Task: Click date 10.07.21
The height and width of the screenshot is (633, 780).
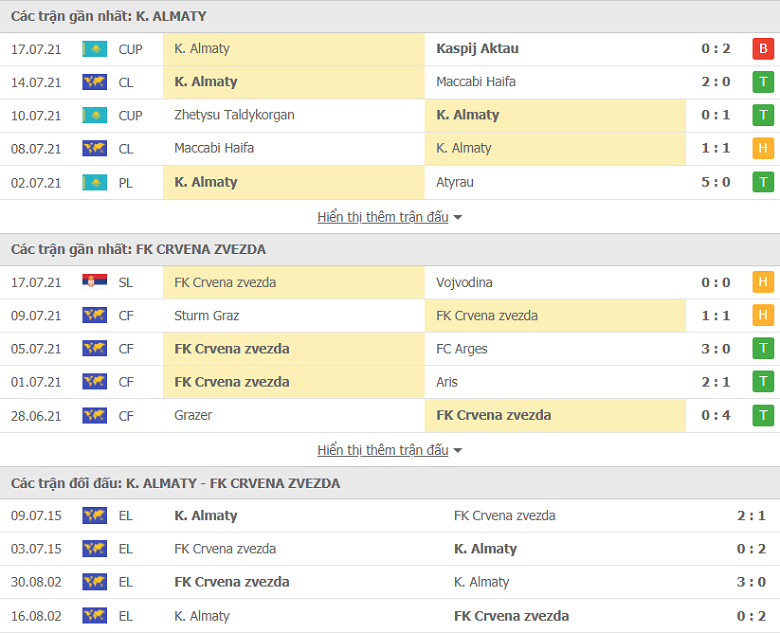Action: tap(36, 115)
